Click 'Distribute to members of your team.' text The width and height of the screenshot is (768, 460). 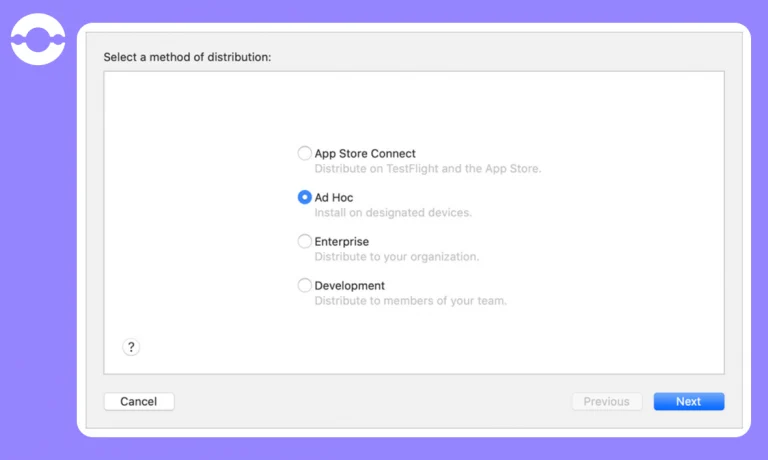tap(410, 301)
